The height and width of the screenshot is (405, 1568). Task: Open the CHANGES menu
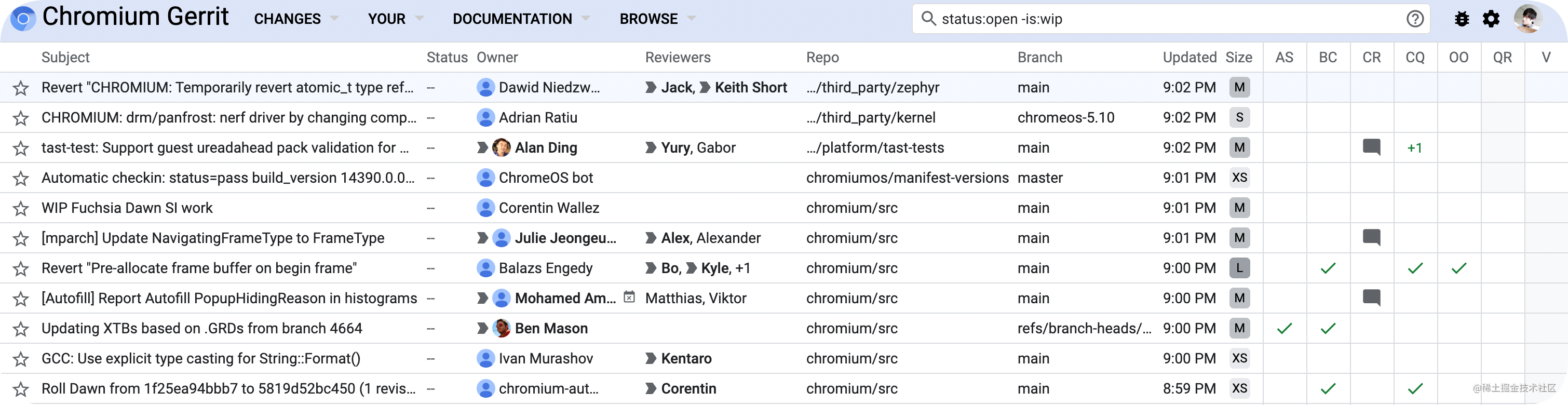point(287,19)
